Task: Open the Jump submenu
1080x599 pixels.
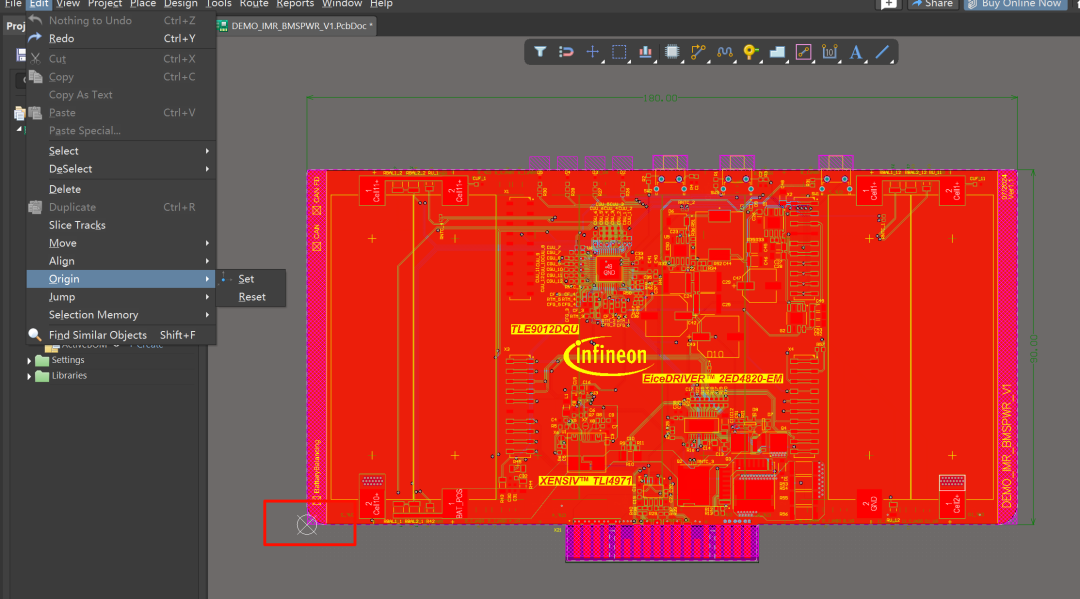Action: pos(121,297)
